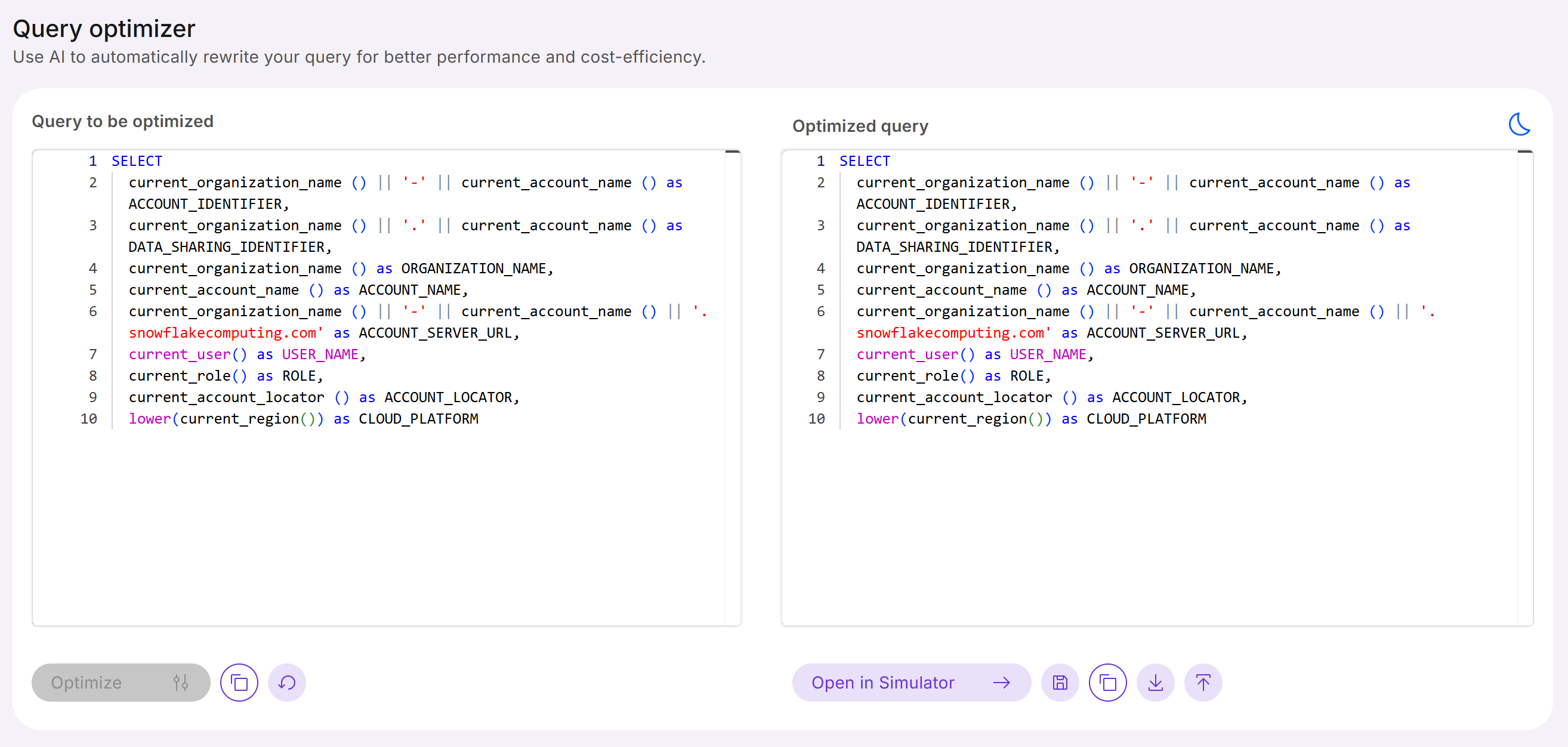Click SELECT keyword in left editor
This screenshot has width=1568, height=747.
[x=137, y=160]
